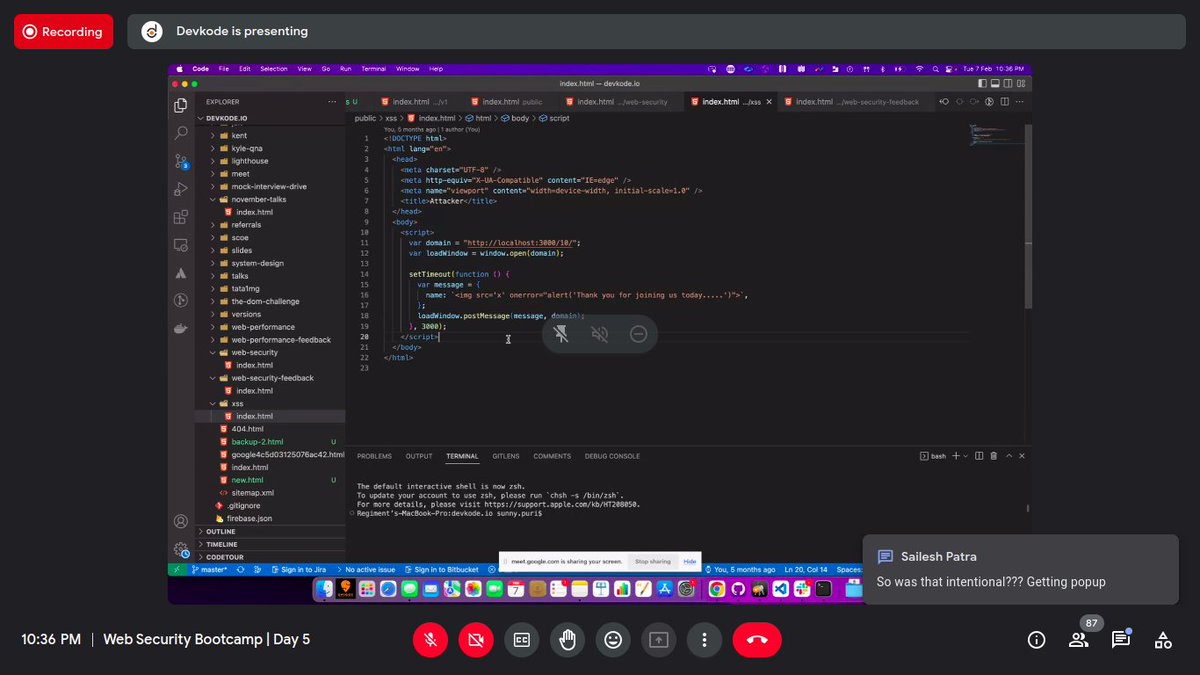Open Terminal menu in menu bar
Screen dimensions: 1200x675
(373, 69)
